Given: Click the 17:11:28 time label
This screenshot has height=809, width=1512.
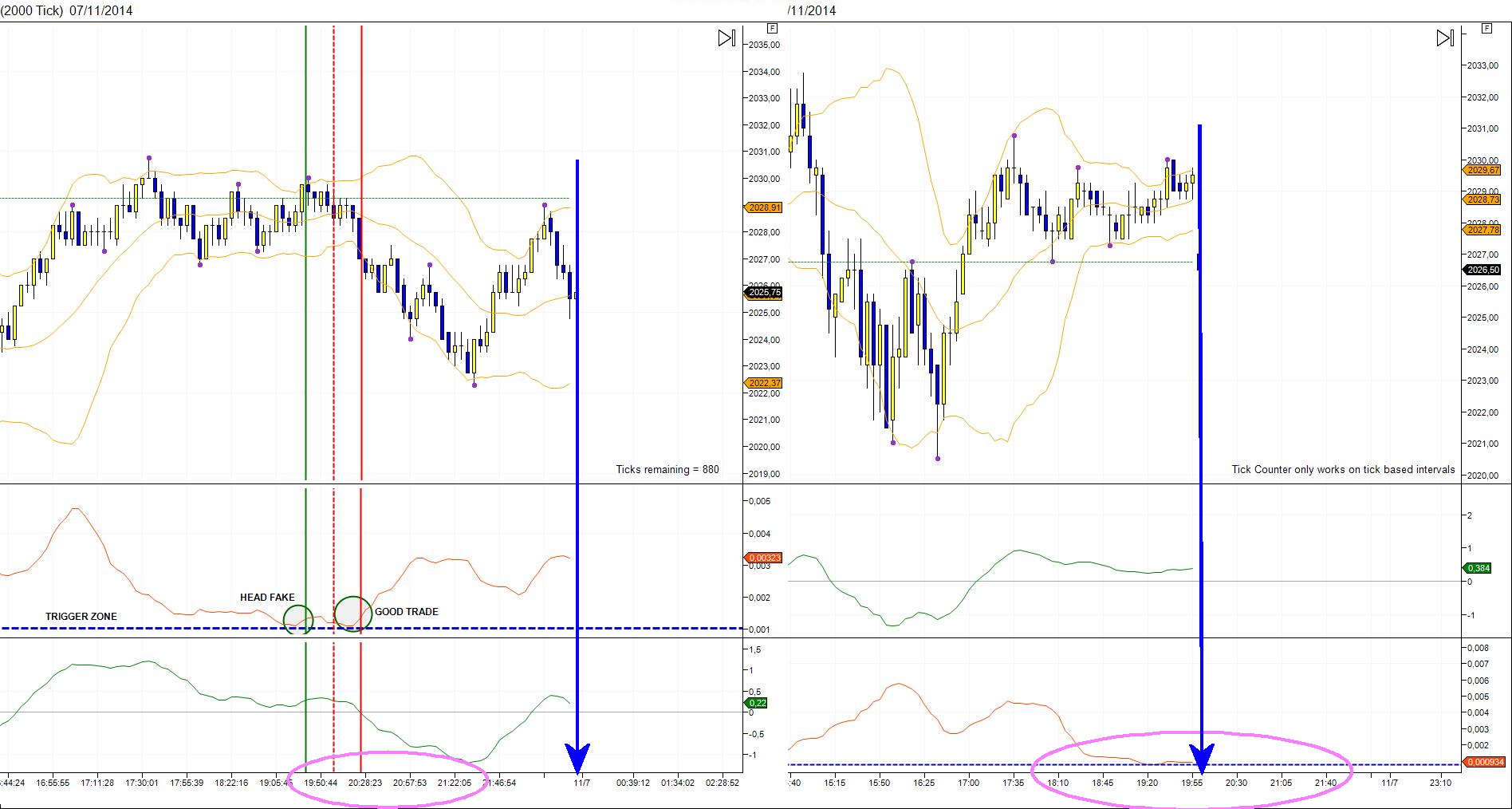Looking at the screenshot, I should pos(96,783).
